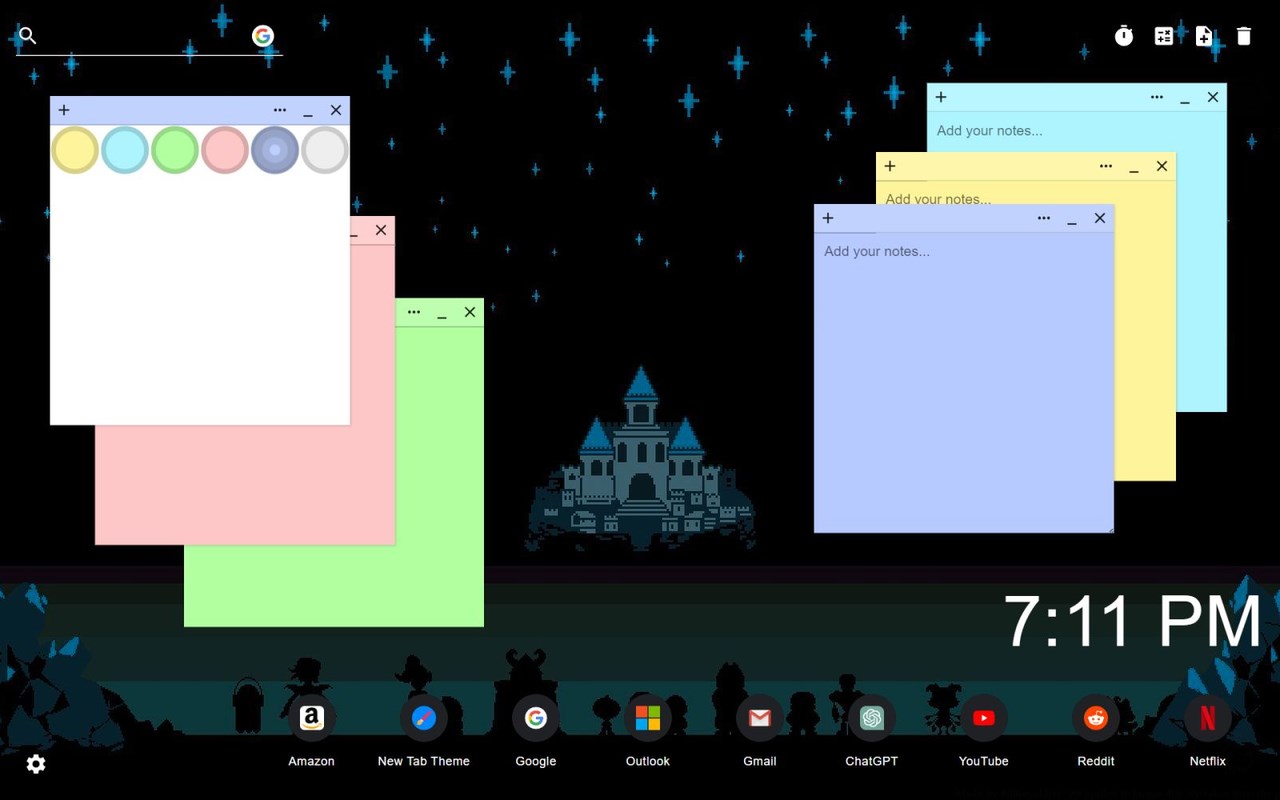
Task: Click the plus on the periwinkle note
Action: 828,218
